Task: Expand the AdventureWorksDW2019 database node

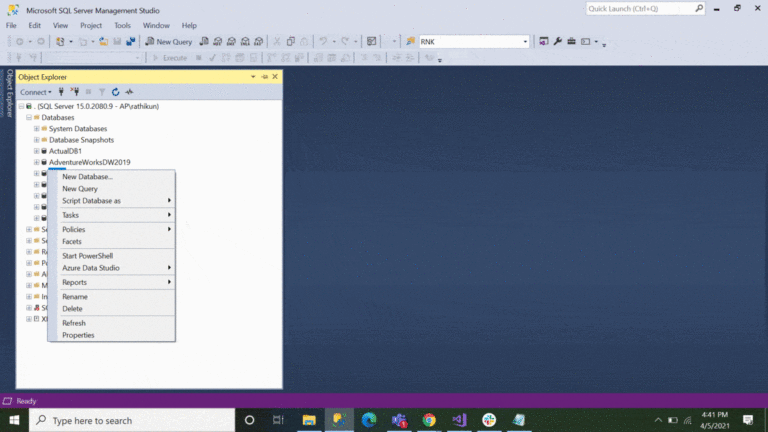Action: [x=37, y=162]
